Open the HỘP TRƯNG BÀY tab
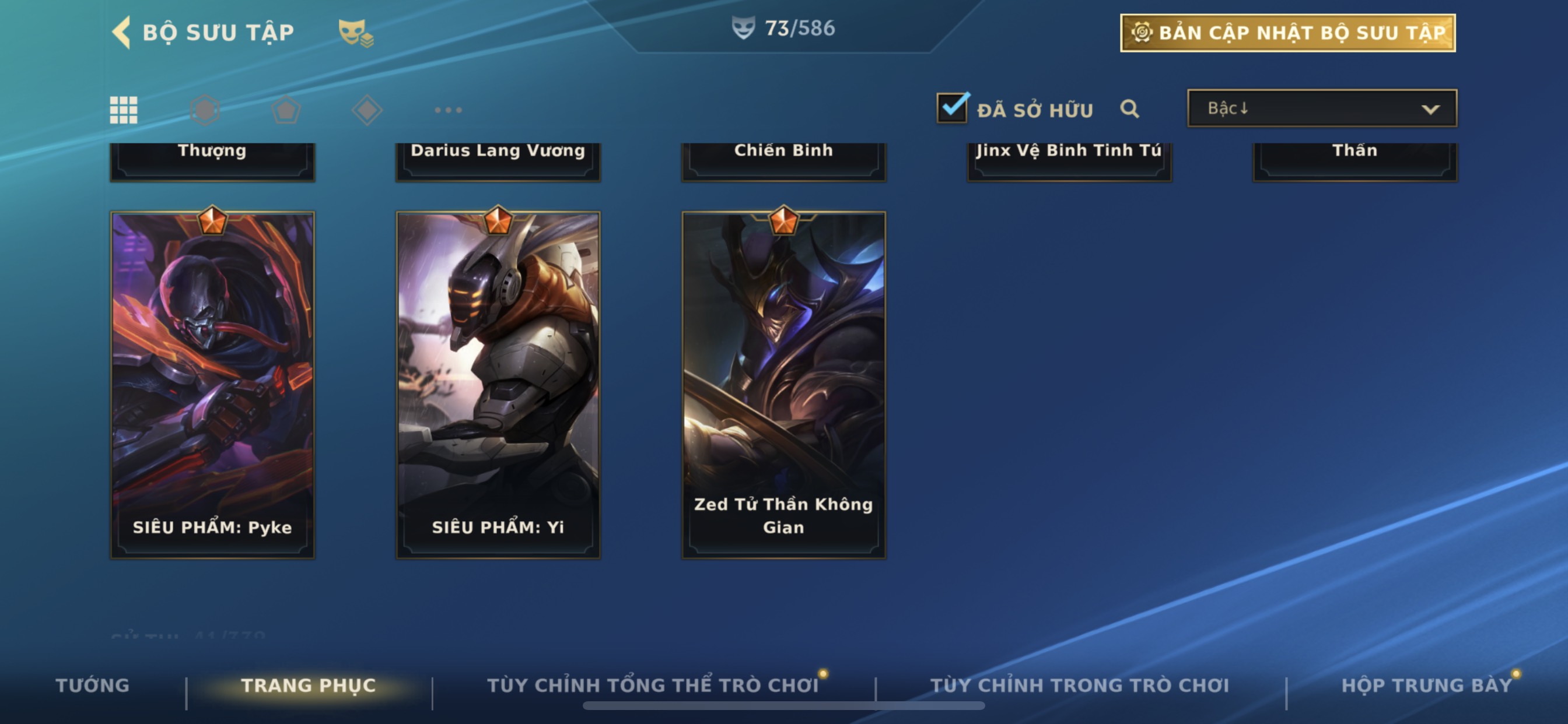1568x724 pixels. click(1427, 685)
